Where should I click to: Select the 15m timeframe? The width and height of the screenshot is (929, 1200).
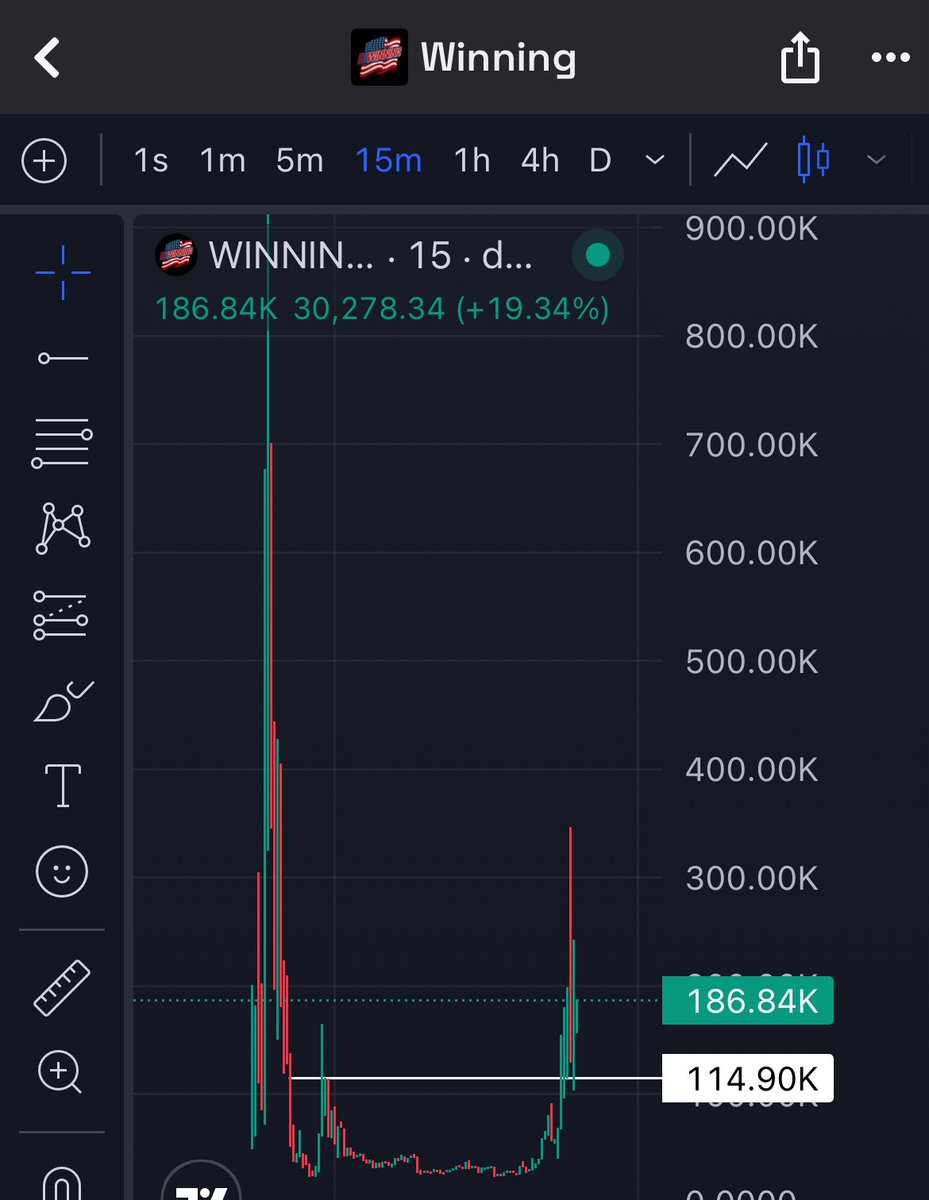pos(389,160)
